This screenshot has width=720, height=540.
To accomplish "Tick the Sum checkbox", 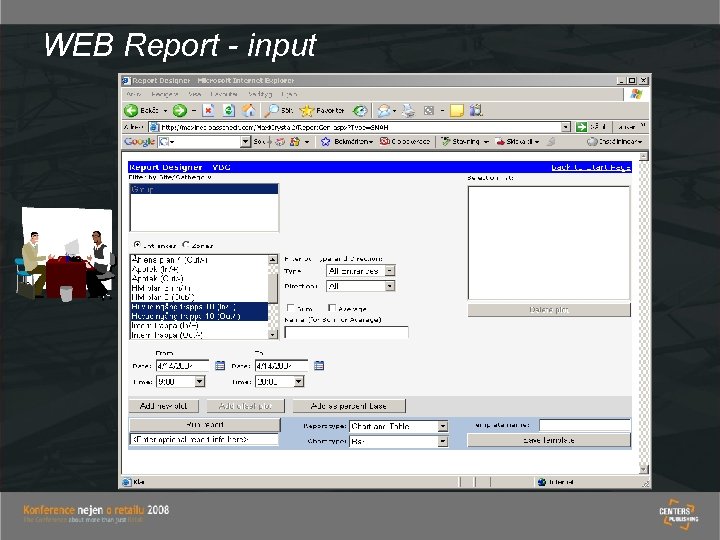I will pyautogui.click(x=290, y=308).
